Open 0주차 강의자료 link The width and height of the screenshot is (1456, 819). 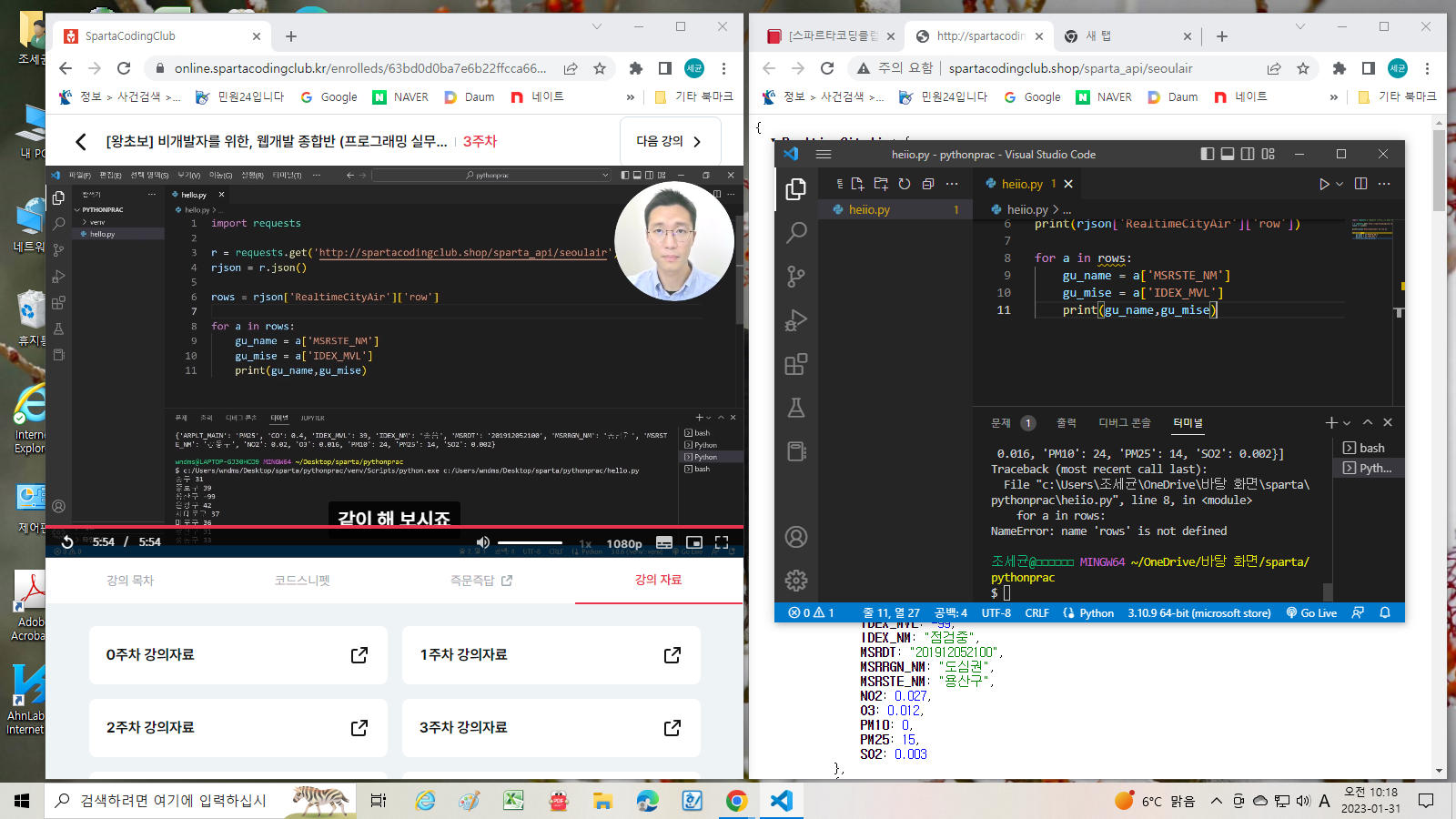pos(238,655)
